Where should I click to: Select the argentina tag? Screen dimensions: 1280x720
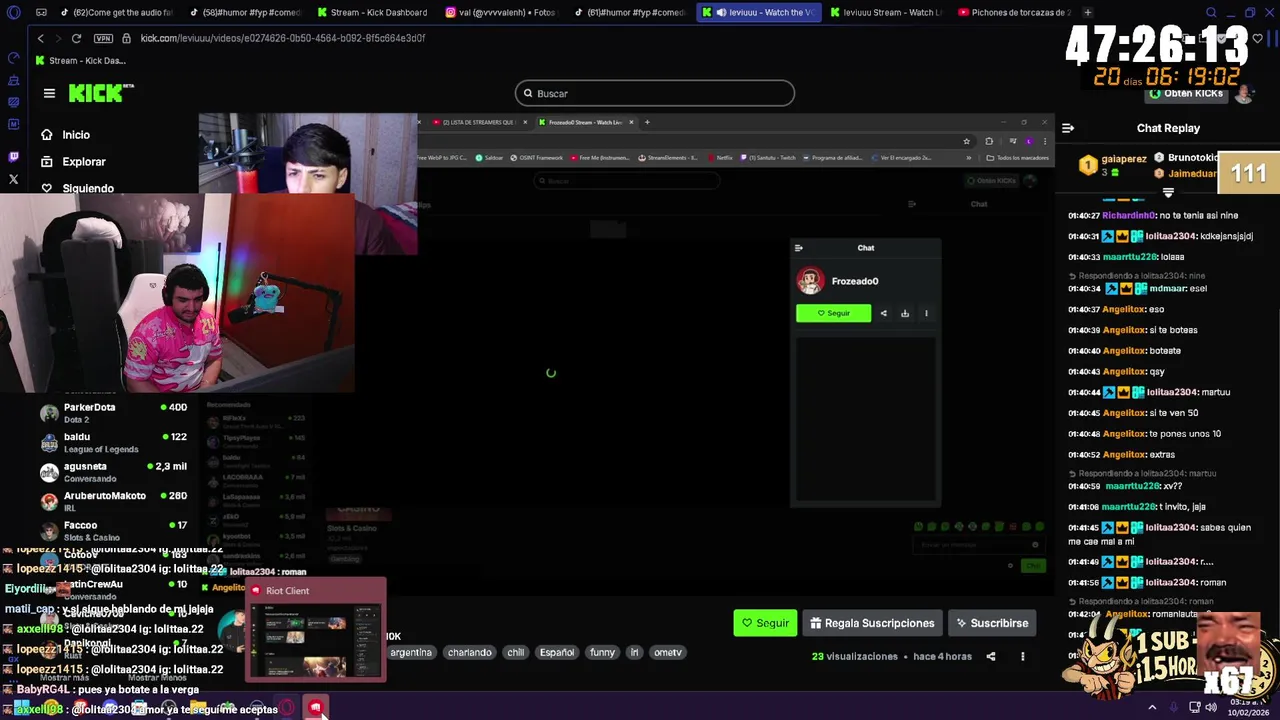[411, 652]
